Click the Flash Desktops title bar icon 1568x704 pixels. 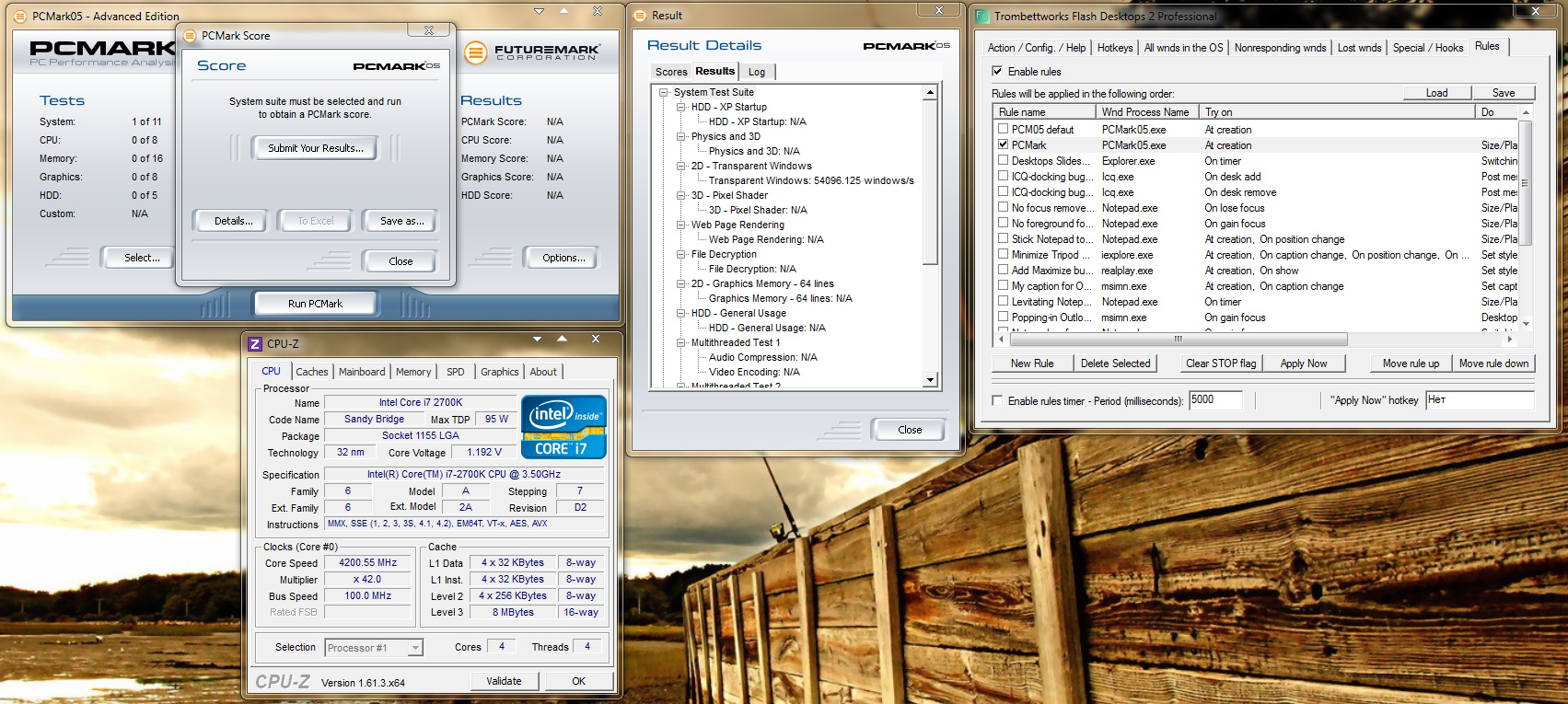coord(982,16)
